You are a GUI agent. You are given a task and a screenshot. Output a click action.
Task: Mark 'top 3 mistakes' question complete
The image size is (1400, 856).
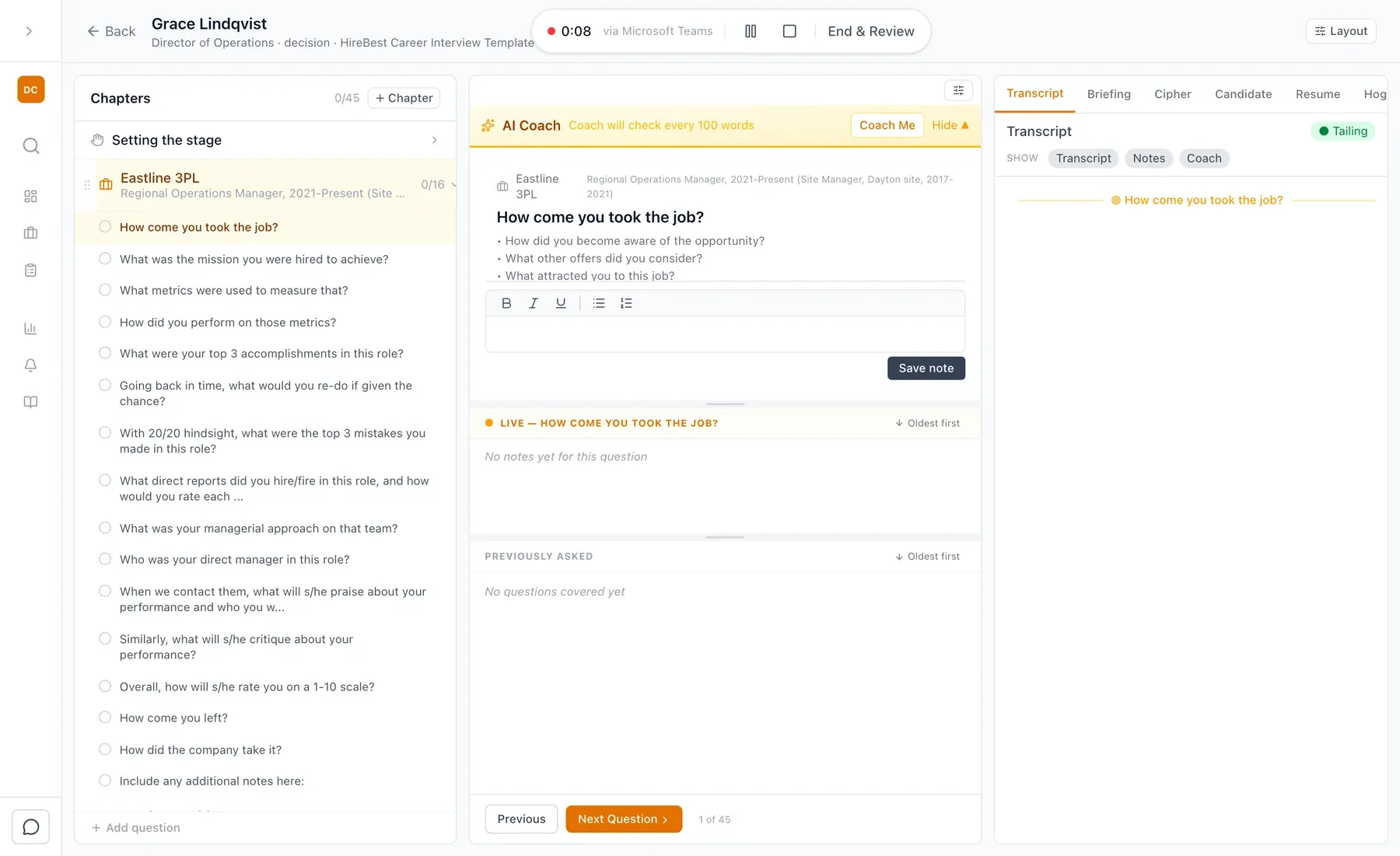tap(105, 432)
